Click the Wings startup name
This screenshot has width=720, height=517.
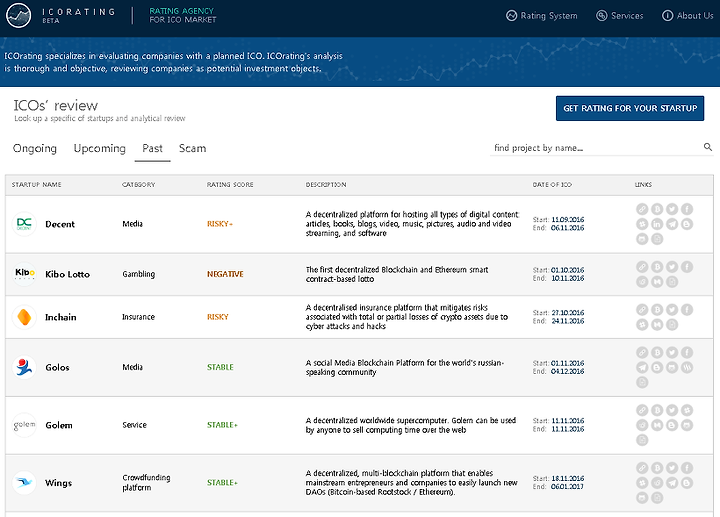58,483
